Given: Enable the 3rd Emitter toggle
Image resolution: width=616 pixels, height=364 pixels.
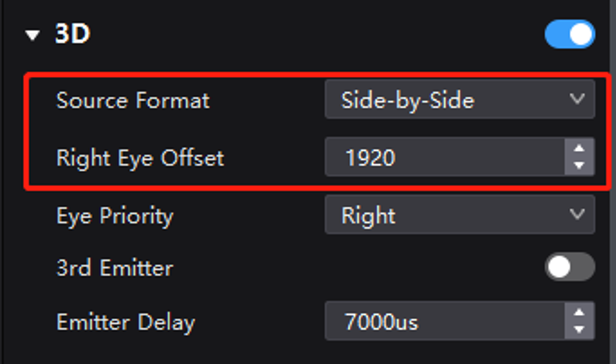Looking at the screenshot, I should point(570,267).
